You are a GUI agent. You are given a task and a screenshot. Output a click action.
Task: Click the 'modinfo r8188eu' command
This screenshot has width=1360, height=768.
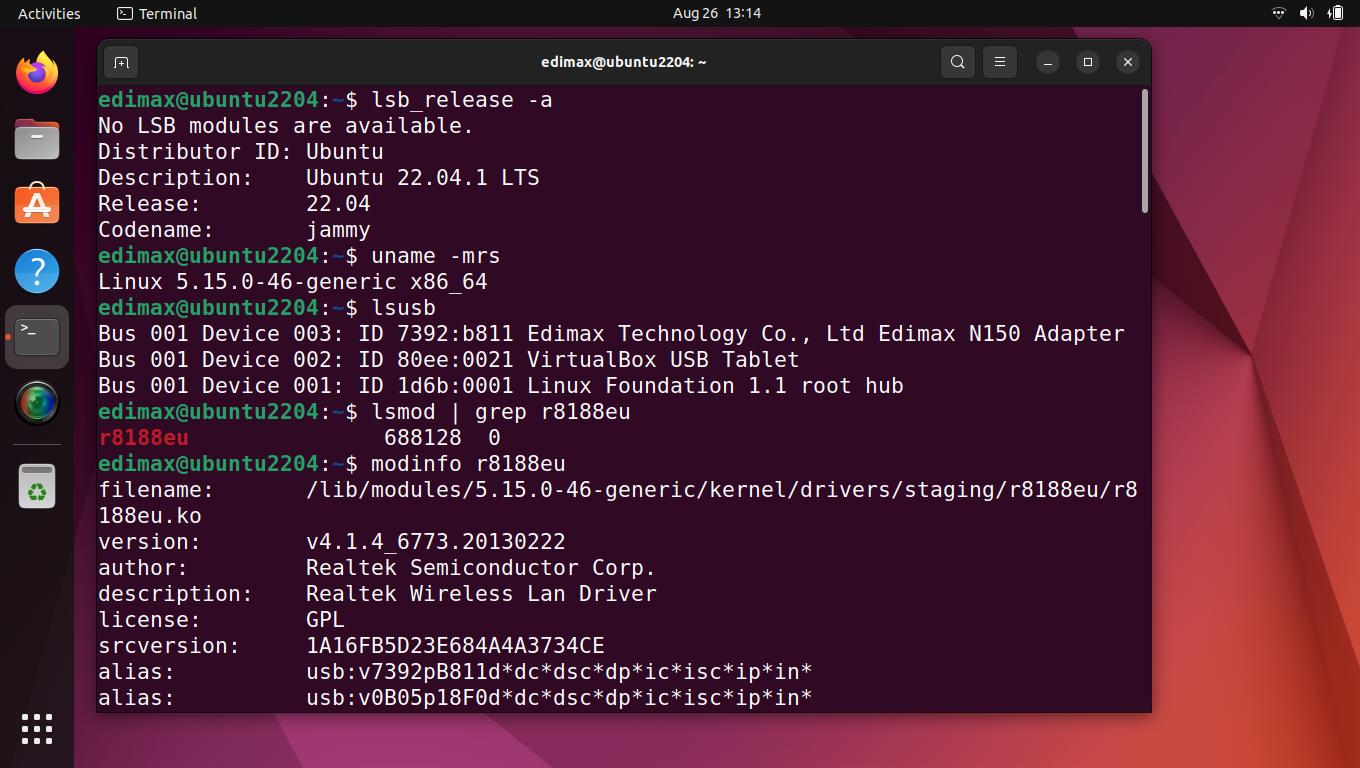(x=468, y=464)
